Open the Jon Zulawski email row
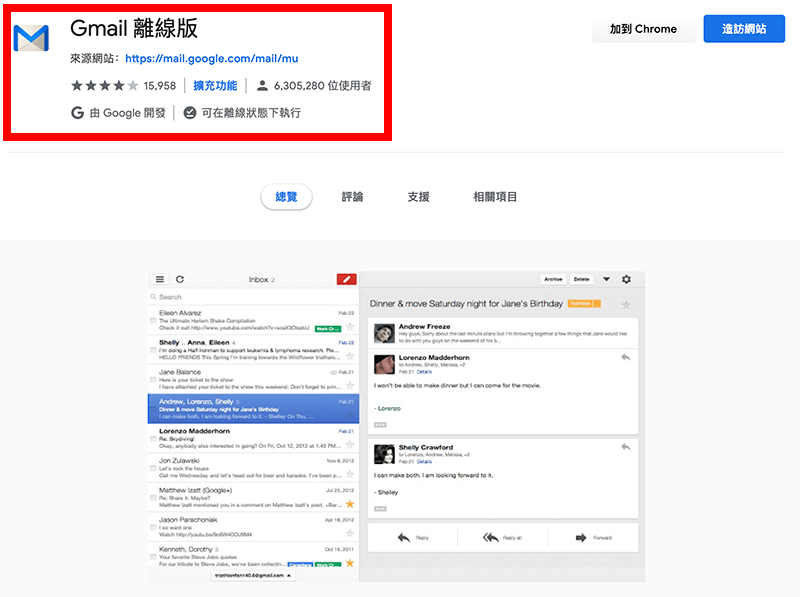This screenshot has width=800, height=597. click(253, 468)
